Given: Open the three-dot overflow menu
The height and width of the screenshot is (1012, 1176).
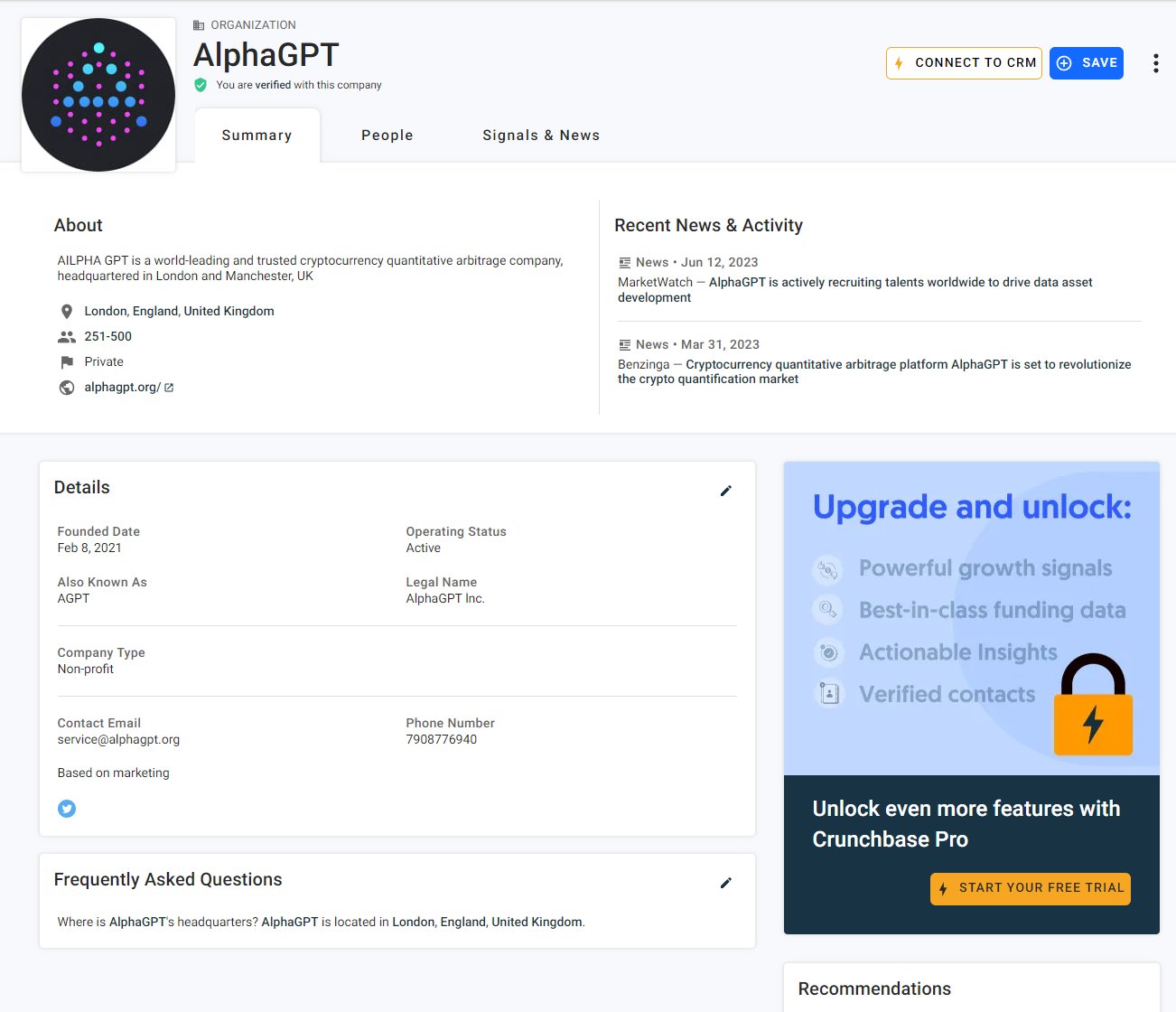Looking at the screenshot, I should [x=1155, y=63].
